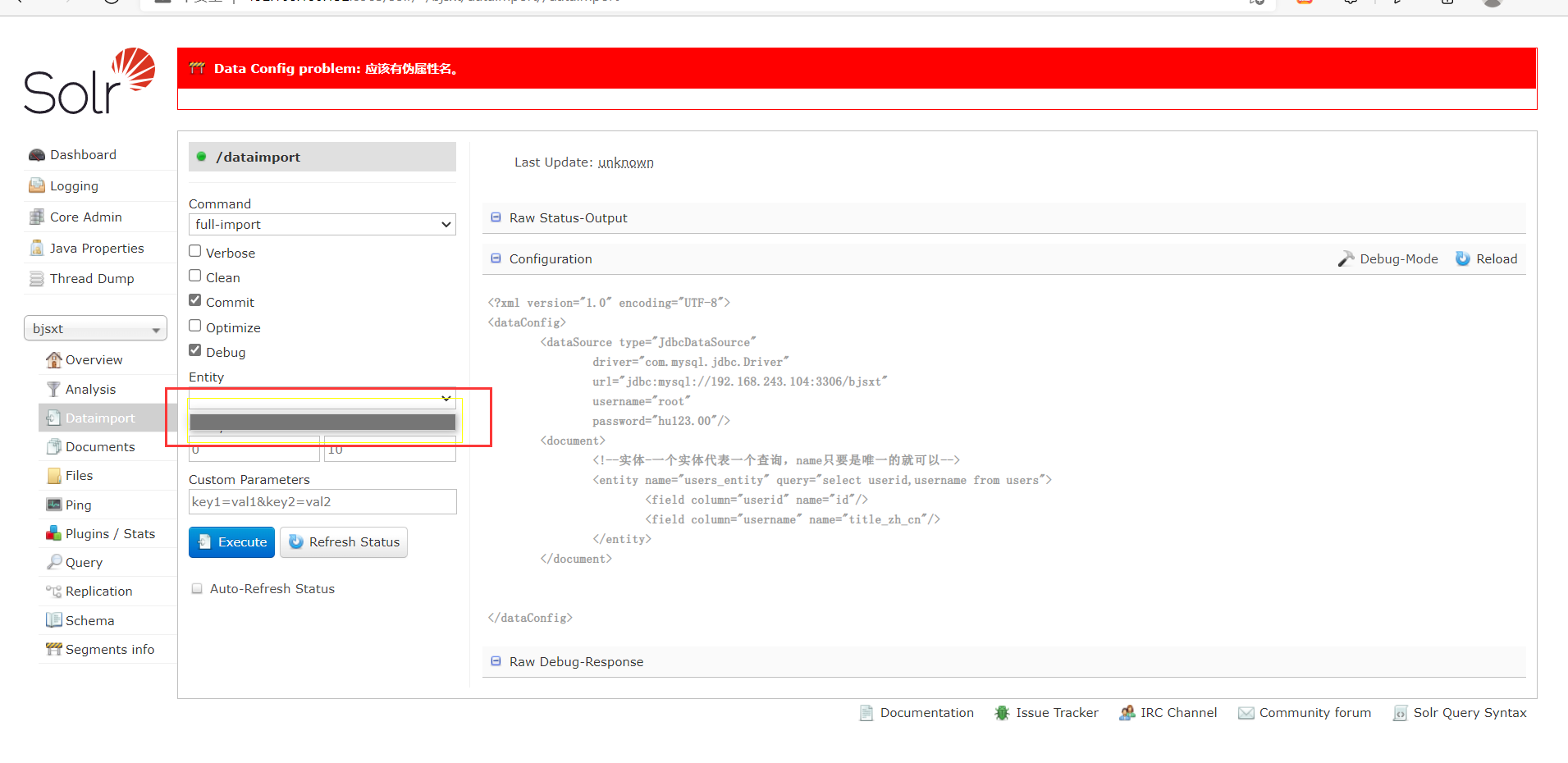
Task: Click the Last Update unknown text
Action: [x=625, y=163]
